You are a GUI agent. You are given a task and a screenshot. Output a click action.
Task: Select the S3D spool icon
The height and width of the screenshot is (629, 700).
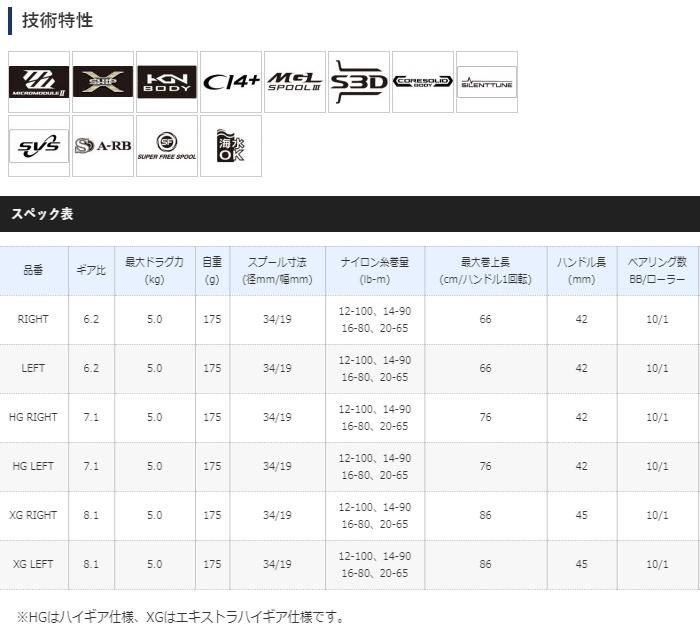(358, 82)
